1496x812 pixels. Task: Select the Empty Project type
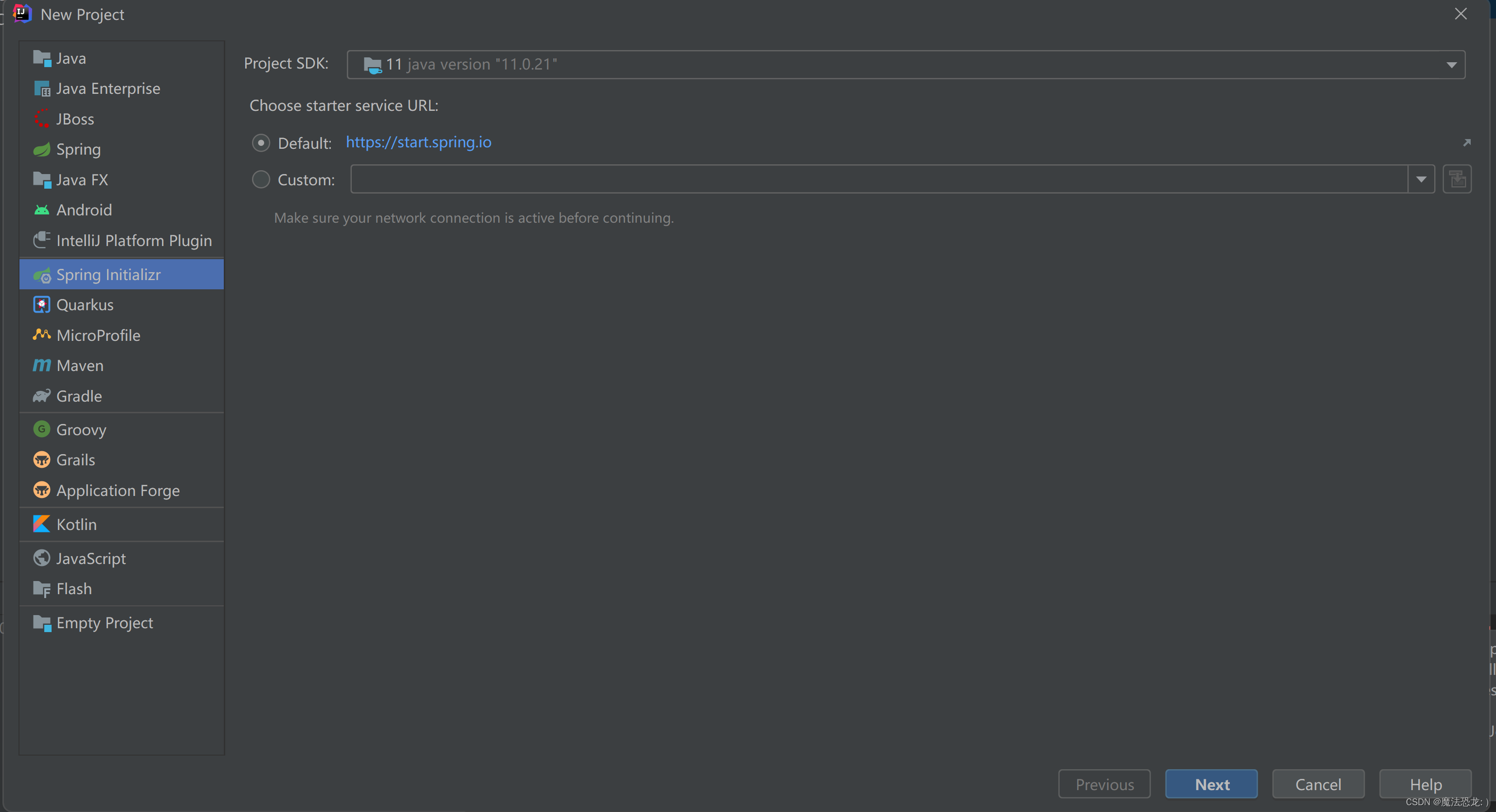(x=105, y=623)
